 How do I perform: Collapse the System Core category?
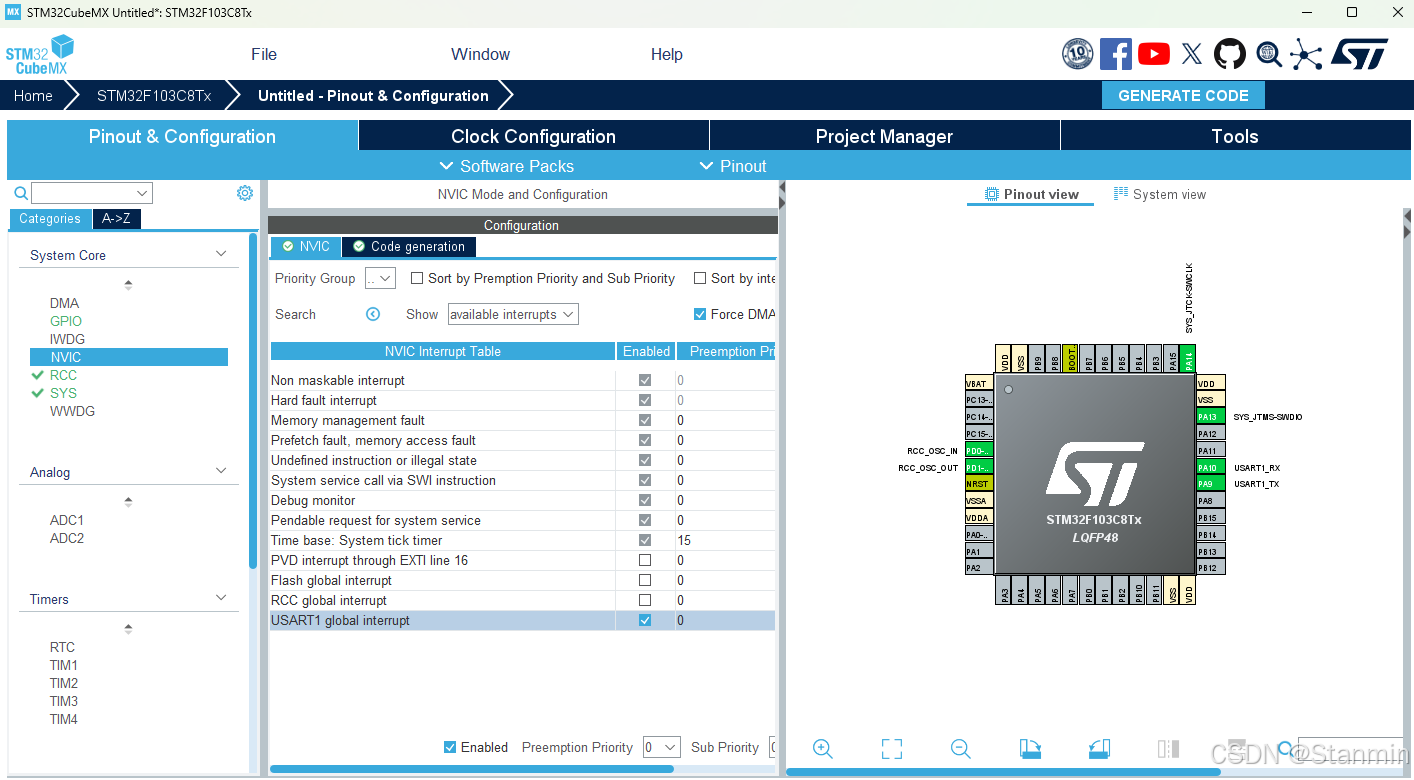coord(222,254)
